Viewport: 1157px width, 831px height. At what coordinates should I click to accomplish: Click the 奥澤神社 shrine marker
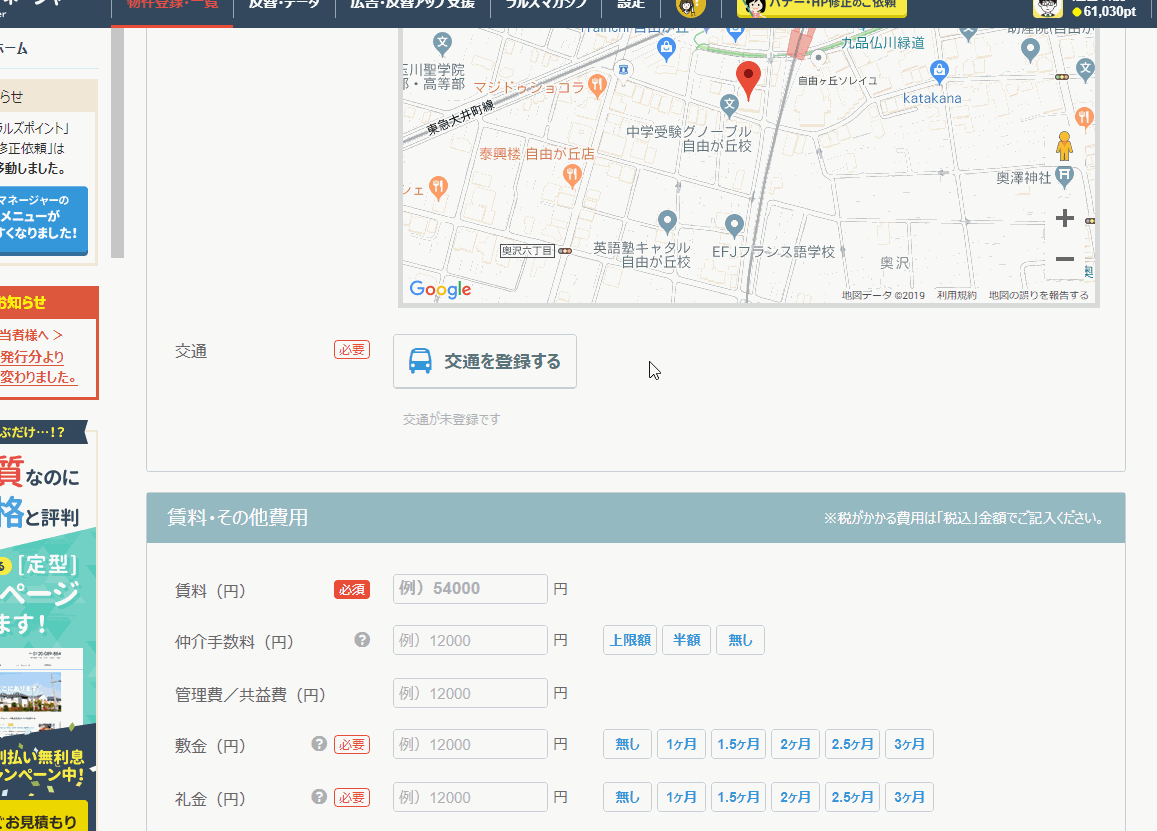pyautogui.click(x=1064, y=177)
